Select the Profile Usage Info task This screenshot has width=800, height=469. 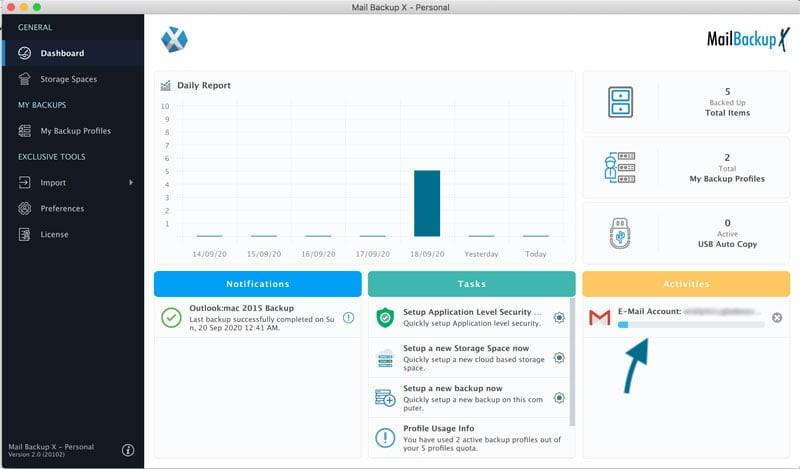click(468, 438)
